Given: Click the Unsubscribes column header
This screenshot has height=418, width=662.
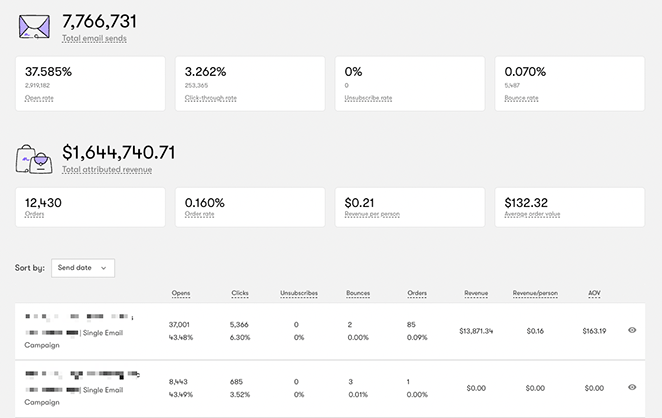Looking at the screenshot, I should (300, 293).
